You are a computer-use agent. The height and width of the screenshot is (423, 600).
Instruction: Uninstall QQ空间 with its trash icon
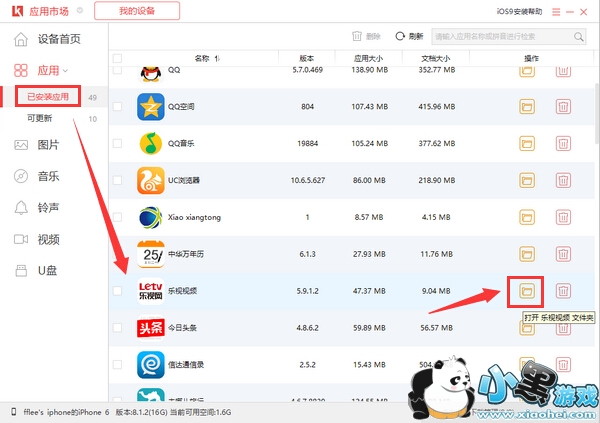click(x=563, y=106)
